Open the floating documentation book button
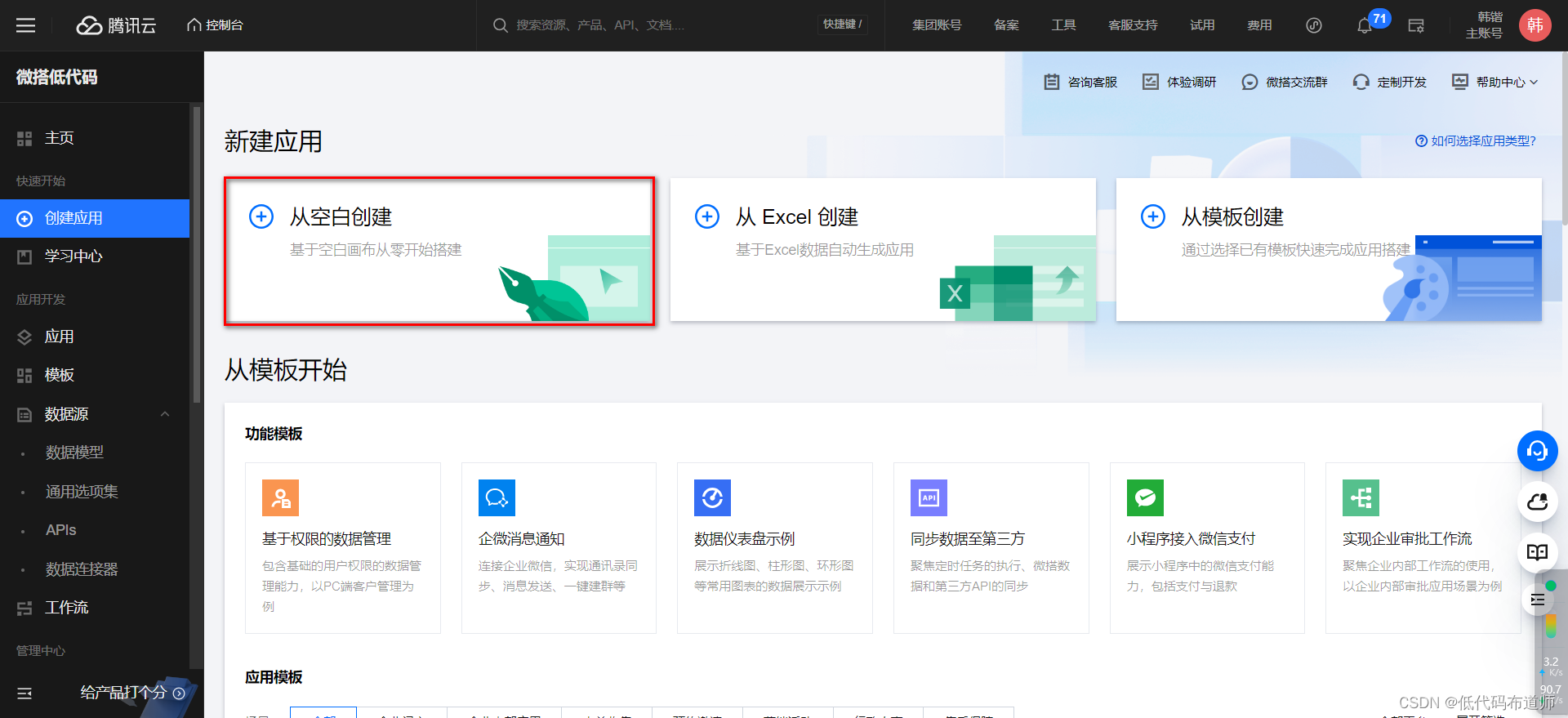This screenshot has height=718, width=1568. [x=1538, y=552]
